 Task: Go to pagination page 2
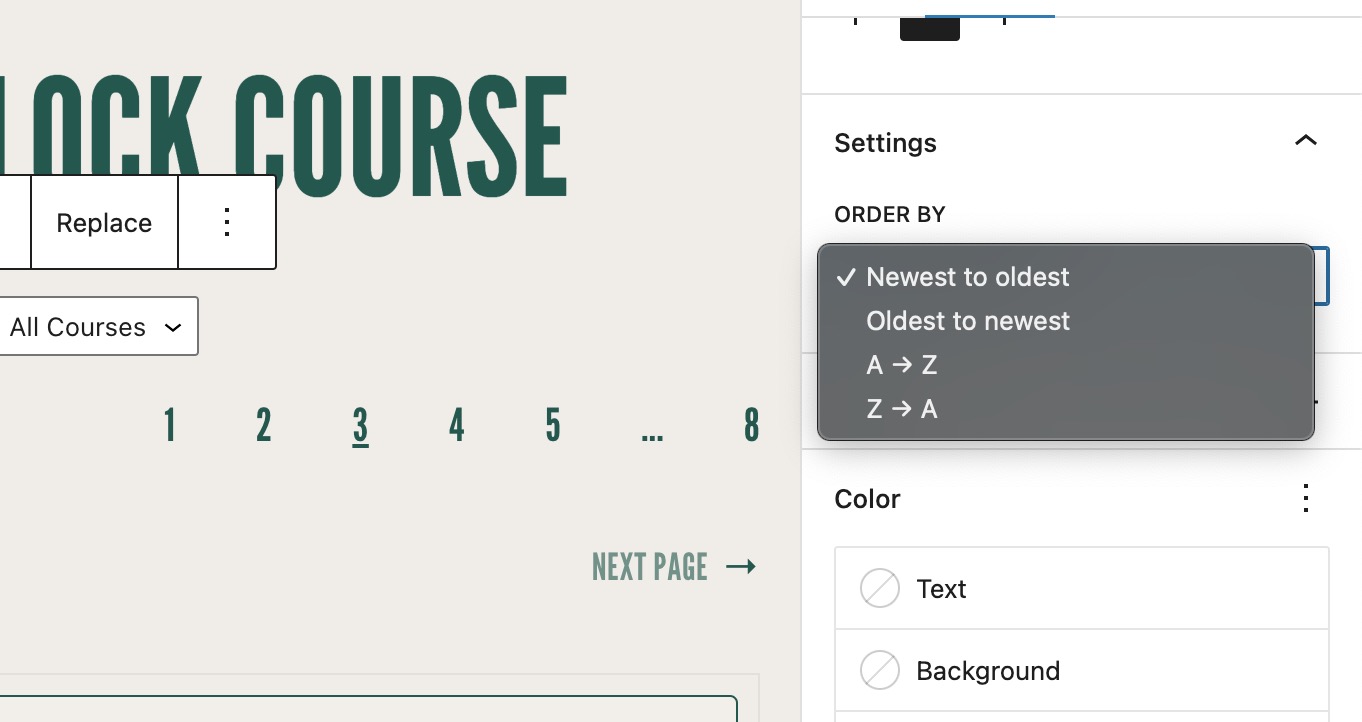point(264,426)
